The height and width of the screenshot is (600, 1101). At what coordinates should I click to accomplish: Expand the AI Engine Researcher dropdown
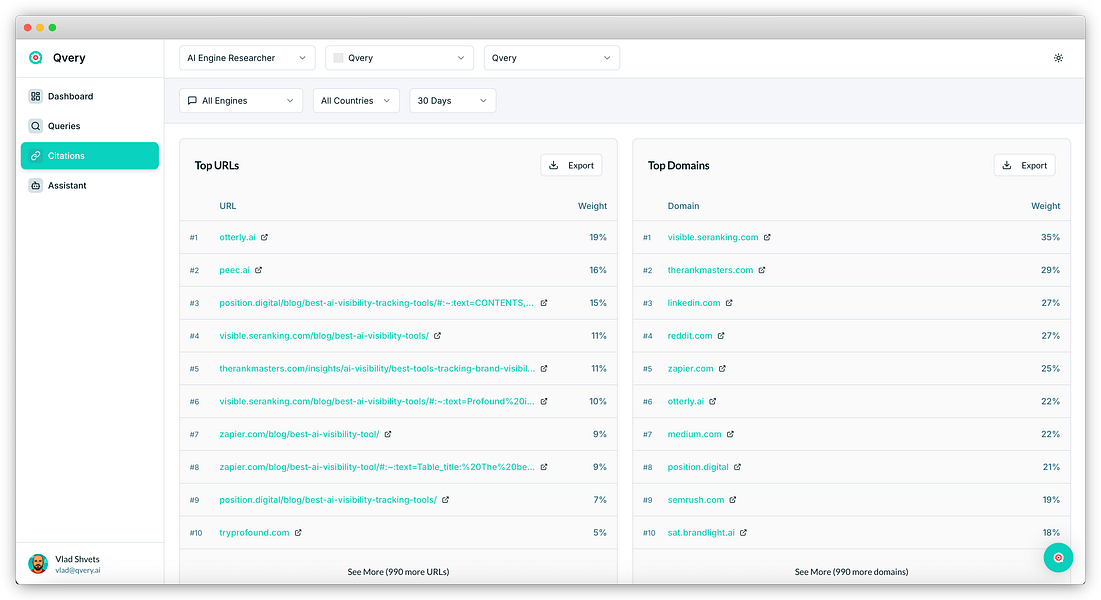pyautogui.click(x=247, y=58)
